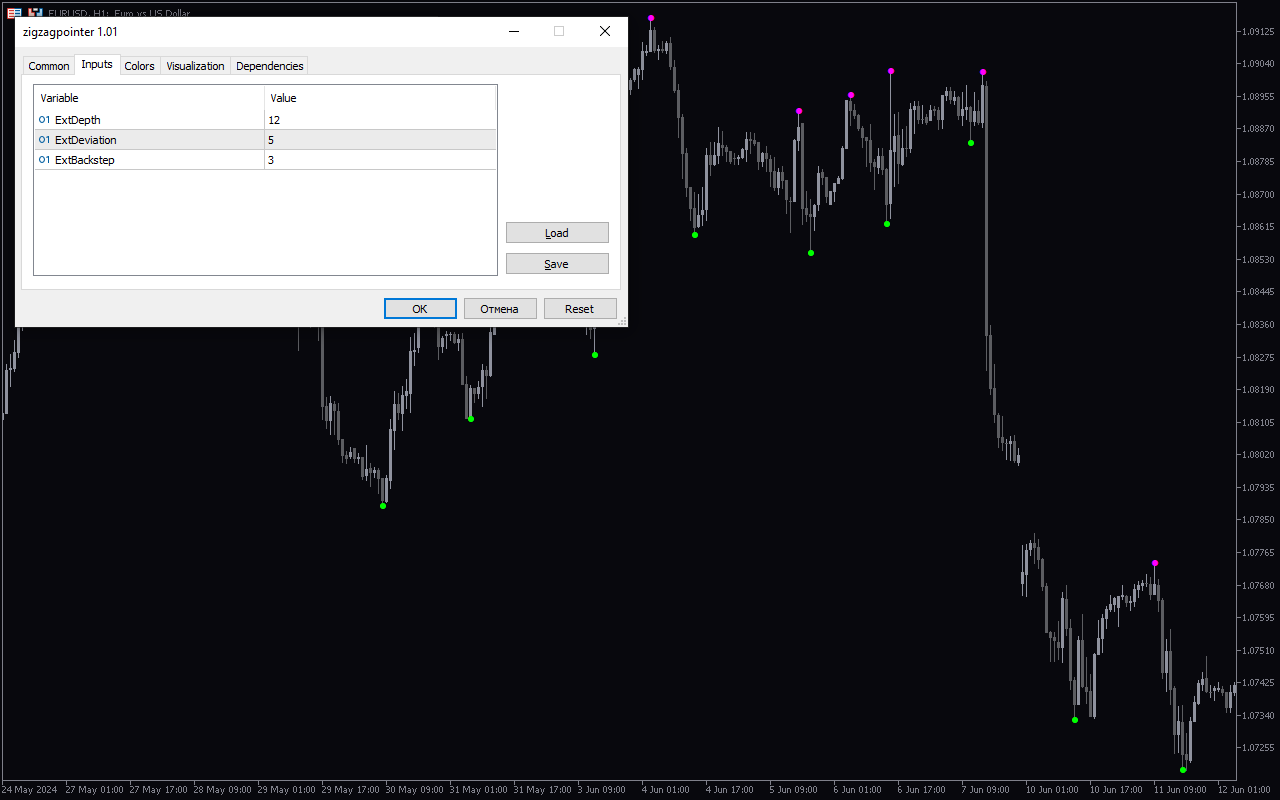Edit the ExtDeviation value 5
Image resolution: width=1280 pixels, height=800 pixels.
pyautogui.click(x=380, y=140)
